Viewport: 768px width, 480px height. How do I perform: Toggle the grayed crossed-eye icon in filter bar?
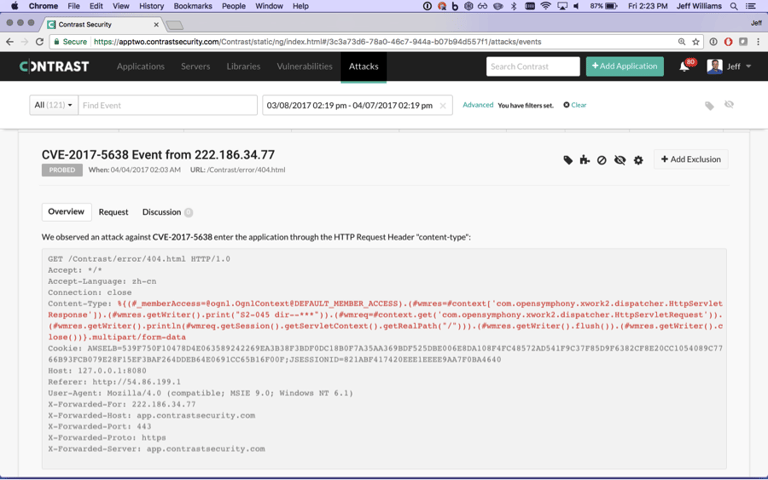729,105
